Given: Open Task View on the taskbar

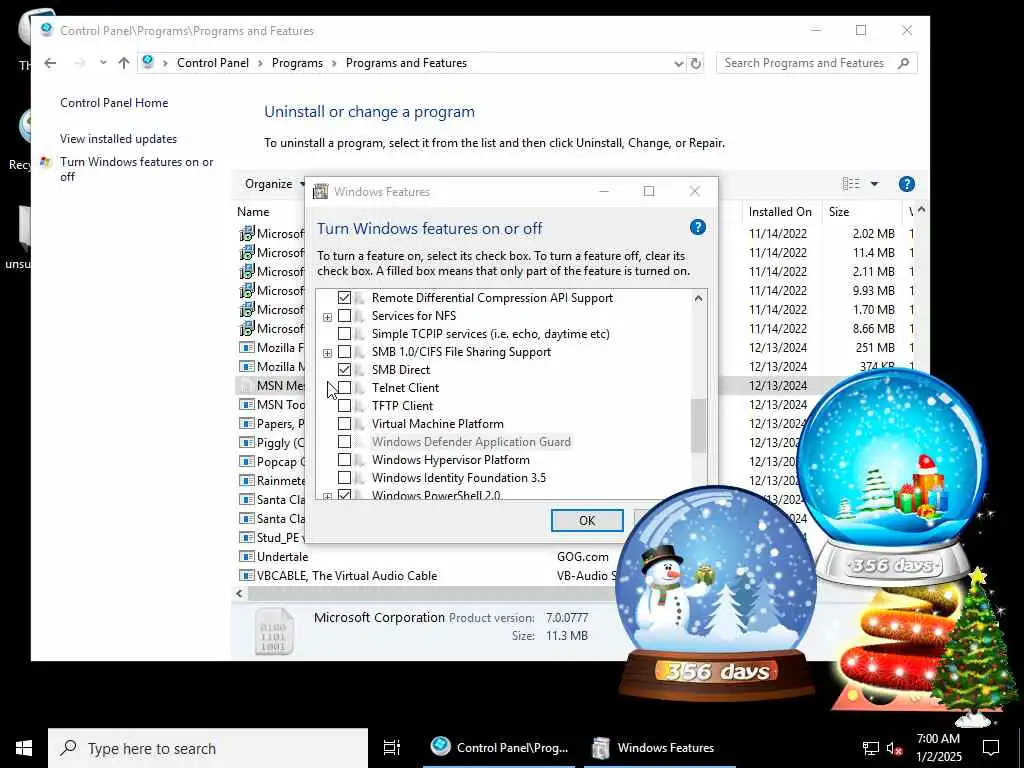Looking at the screenshot, I should click(x=391, y=748).
